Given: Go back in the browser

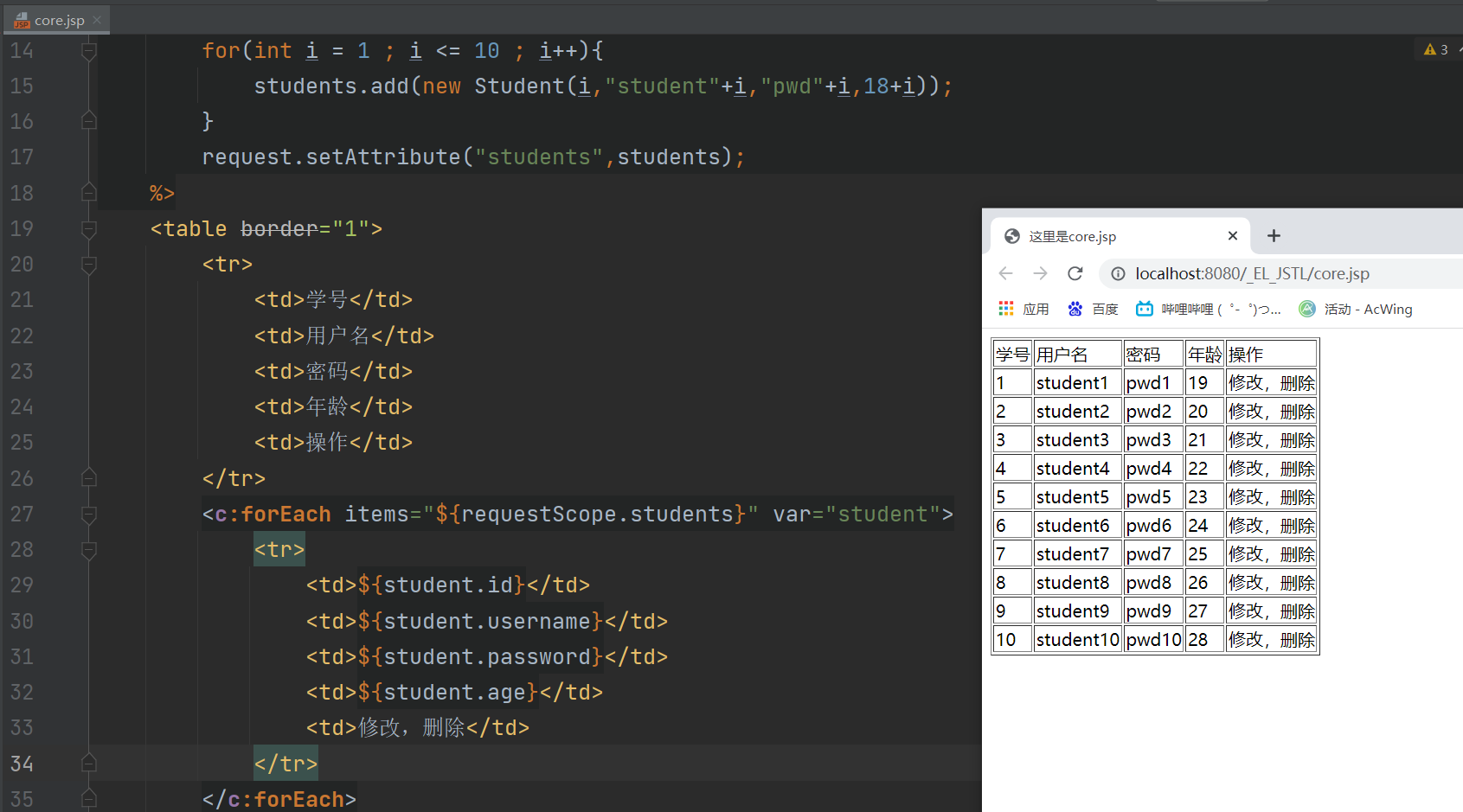Looking at the screenshot, I should click(1005, 273).
